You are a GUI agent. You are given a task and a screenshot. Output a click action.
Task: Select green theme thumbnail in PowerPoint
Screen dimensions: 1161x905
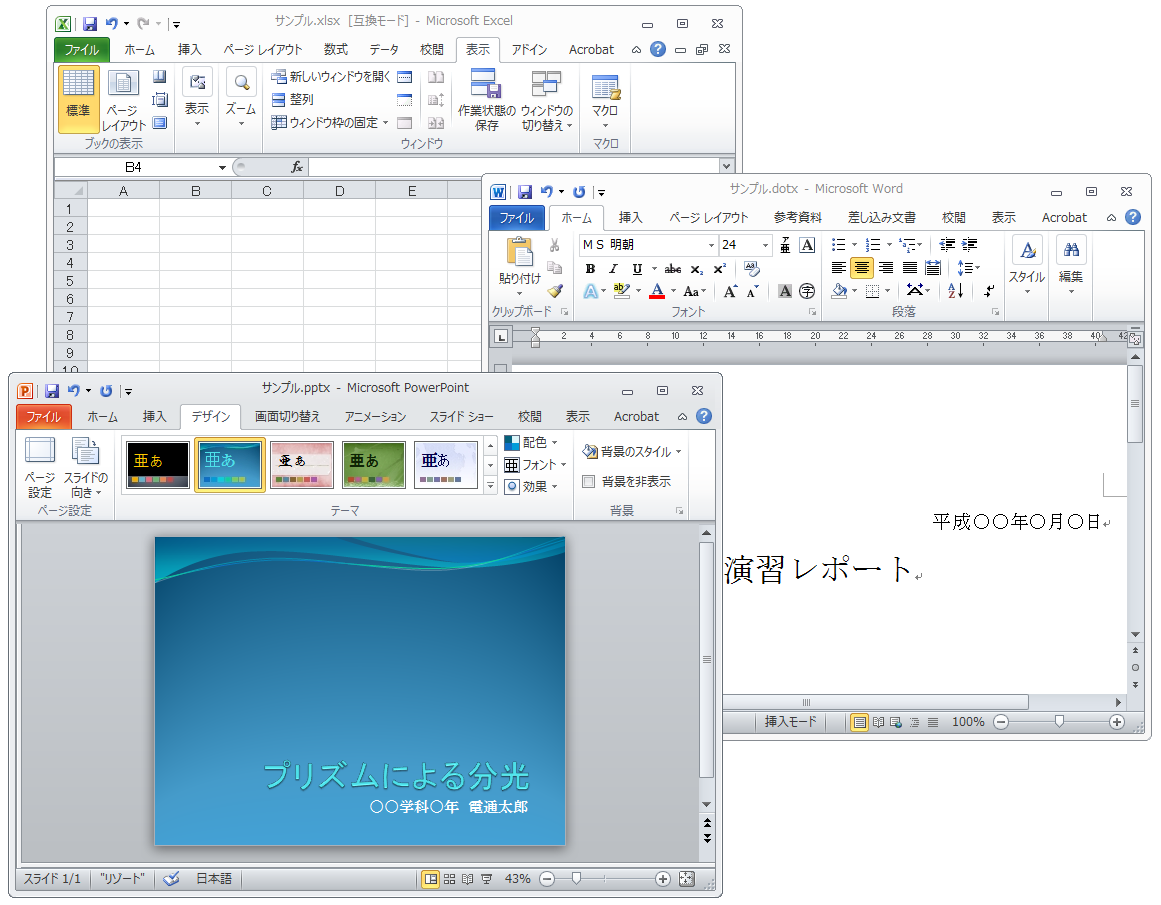(x=374, y=464)
